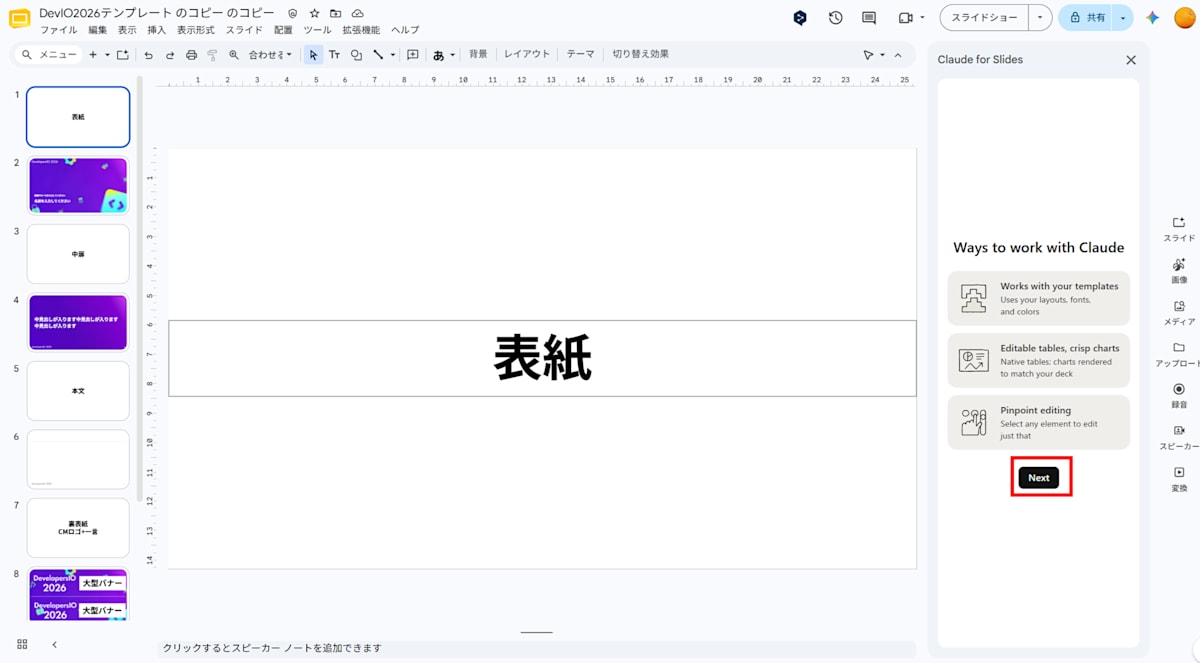Open the Slides icon in side panel
Viewport: 1200px width, 663px height.
(x=1179, y=229)
